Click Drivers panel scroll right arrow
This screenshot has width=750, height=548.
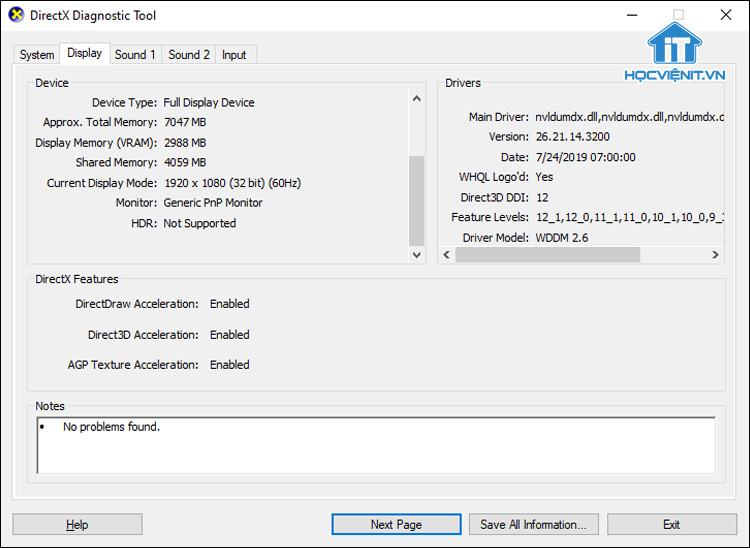(715, 254)
